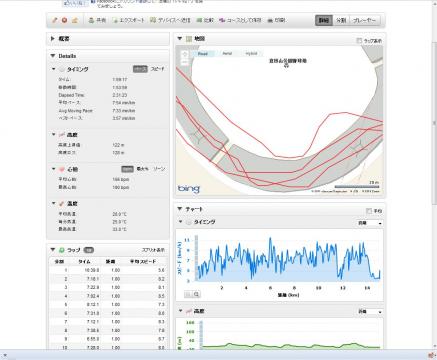Enable the ラップ表示 checkbox on map

point(359,41)
